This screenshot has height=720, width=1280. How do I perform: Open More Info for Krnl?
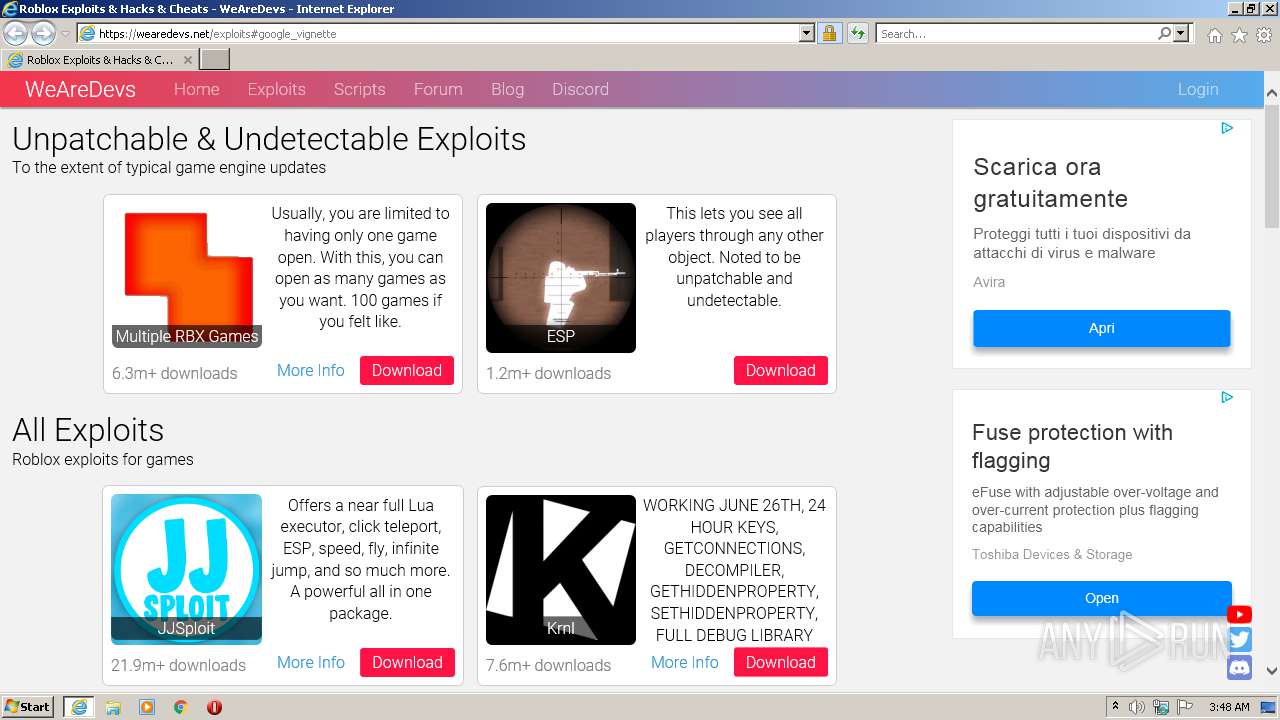pyautogui.click(x=685, y=662)
